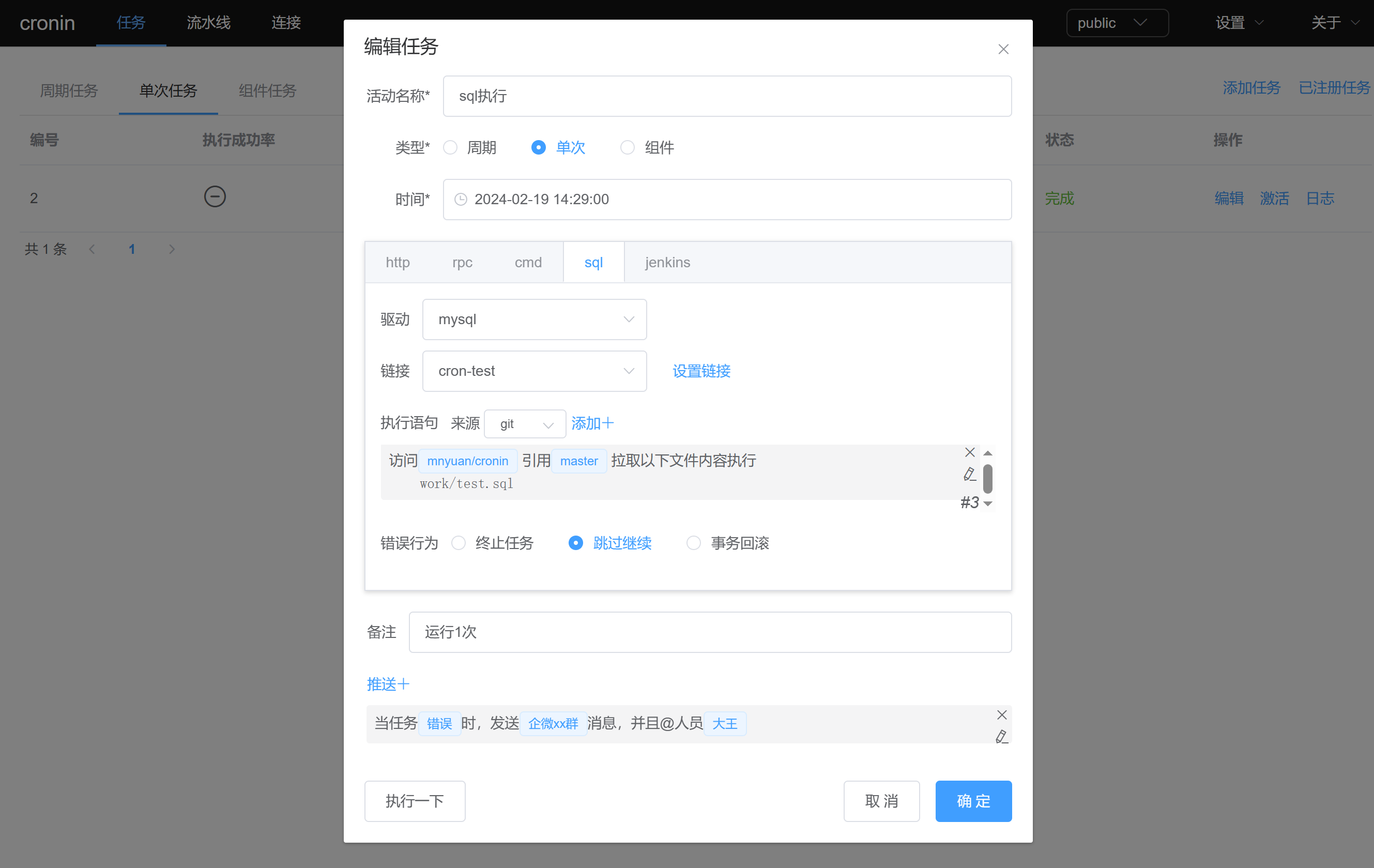Viewport: 1374px width, 868px height.
Task: Set error behavior to 事务回滚
Action: click(x=693, y=543)
